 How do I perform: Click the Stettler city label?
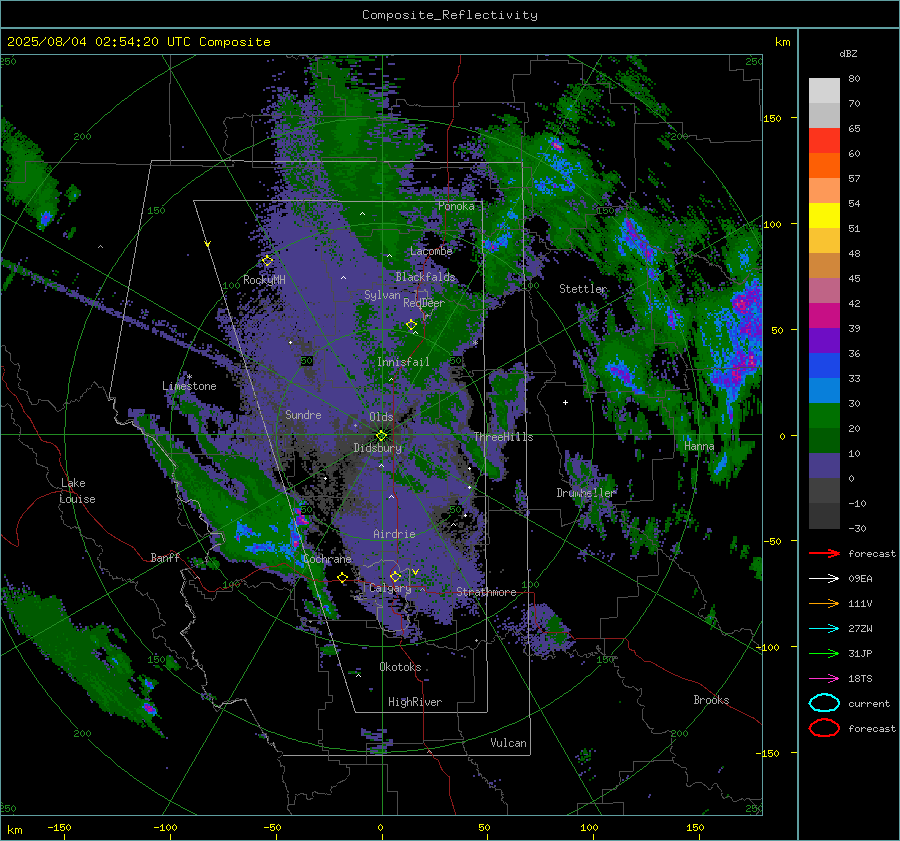583,289
